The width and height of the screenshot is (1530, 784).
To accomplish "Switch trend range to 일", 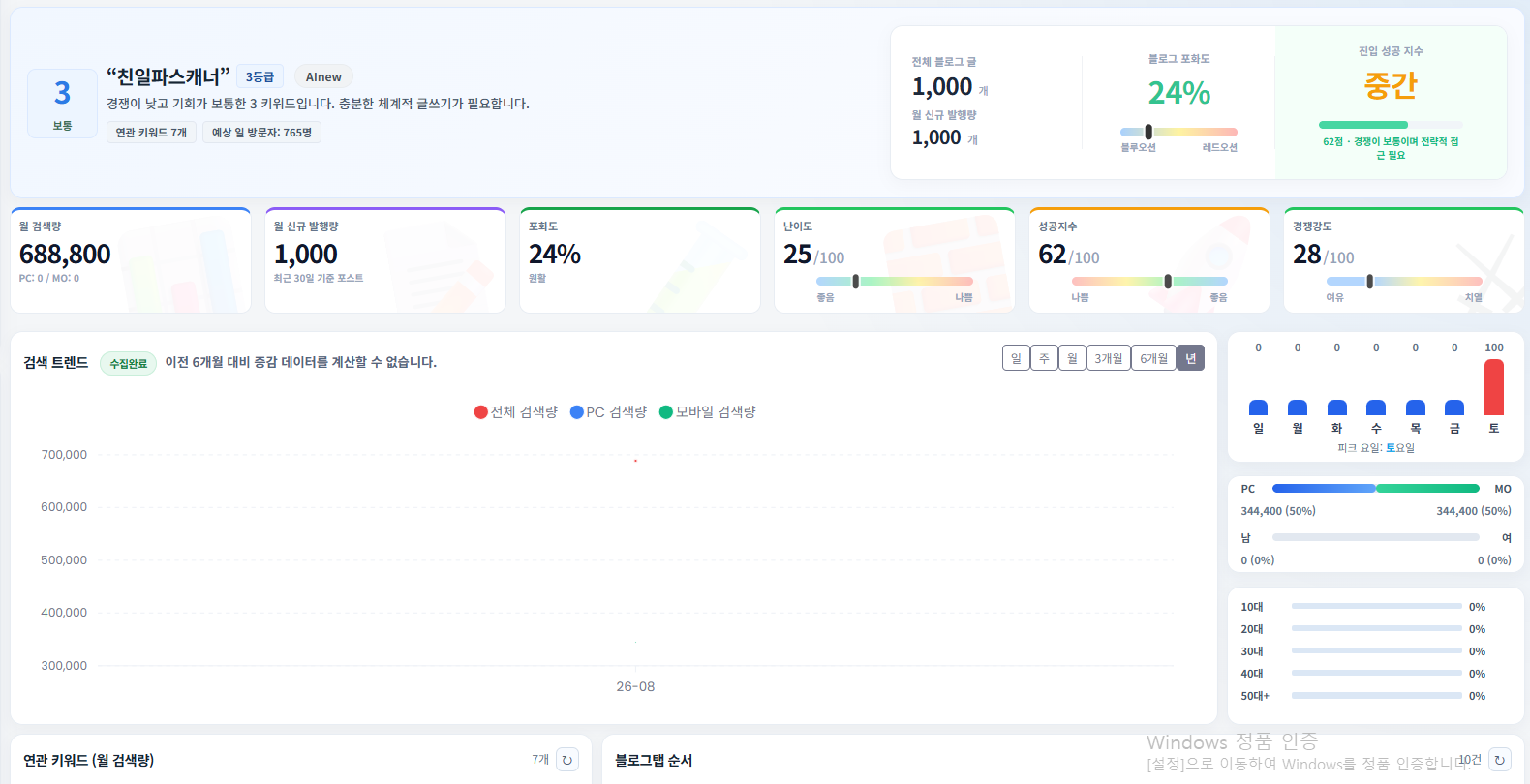I will (1016, 358).
